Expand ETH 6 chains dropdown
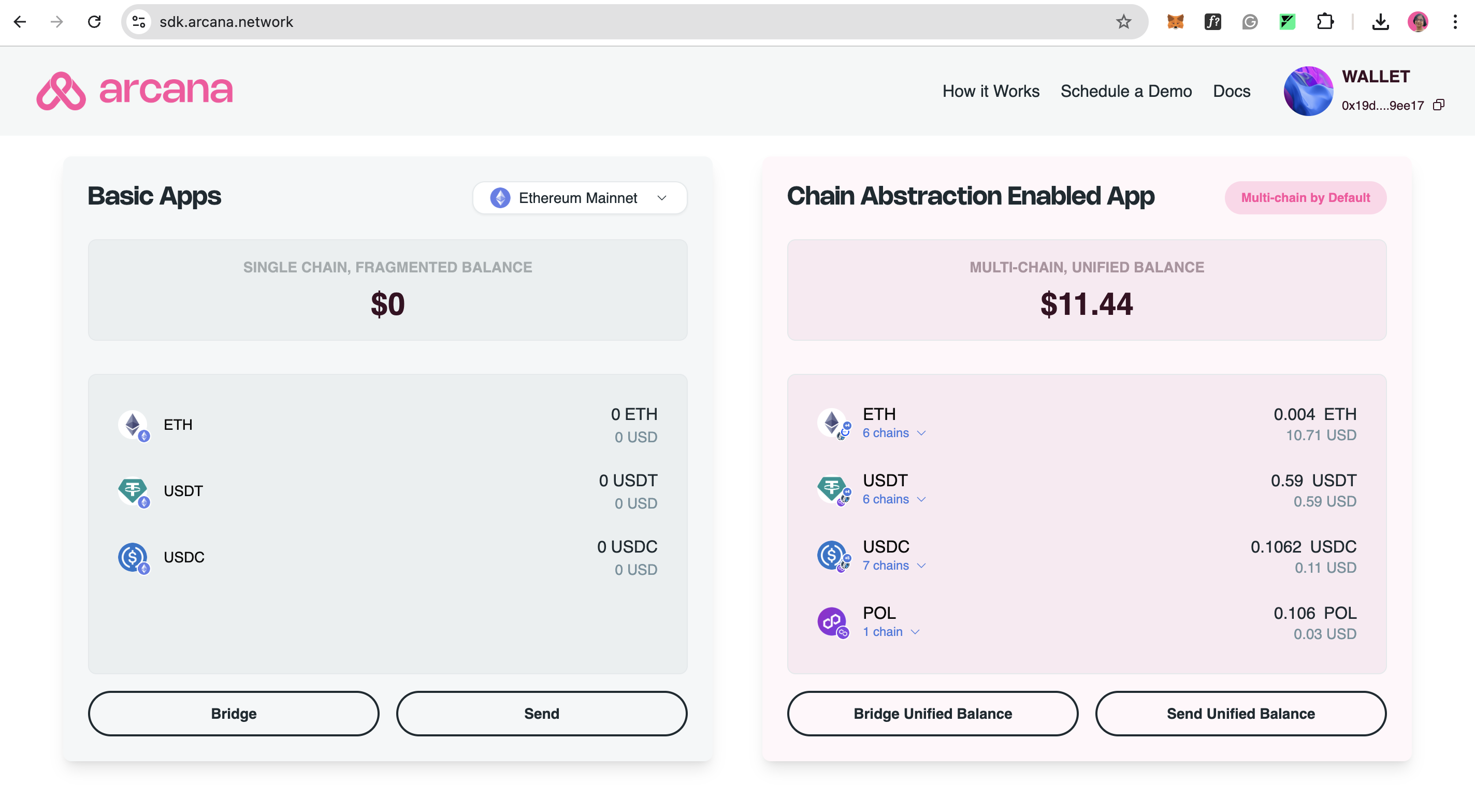Viewport: 1475px width, 812px height. click(893, 432)
